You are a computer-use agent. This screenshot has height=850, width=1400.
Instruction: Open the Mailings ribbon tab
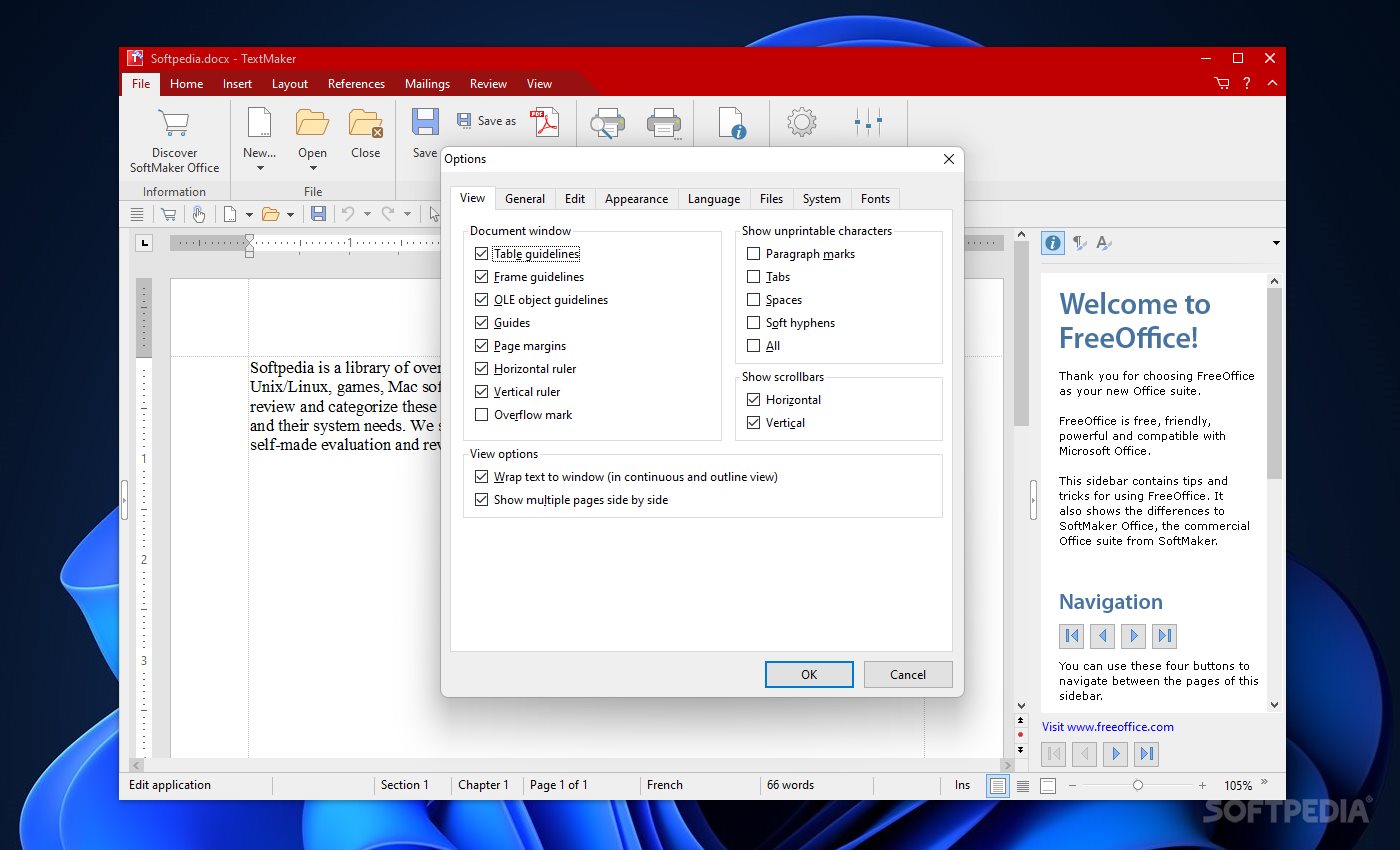coord(427,84)
